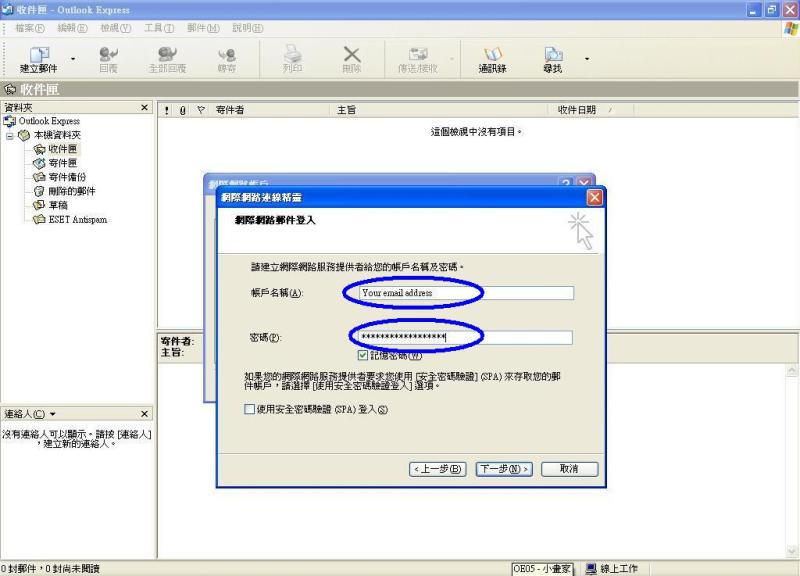Click the 取消 (Cancel) button
This screenshot has height=576, width=800.
(568, 468)
